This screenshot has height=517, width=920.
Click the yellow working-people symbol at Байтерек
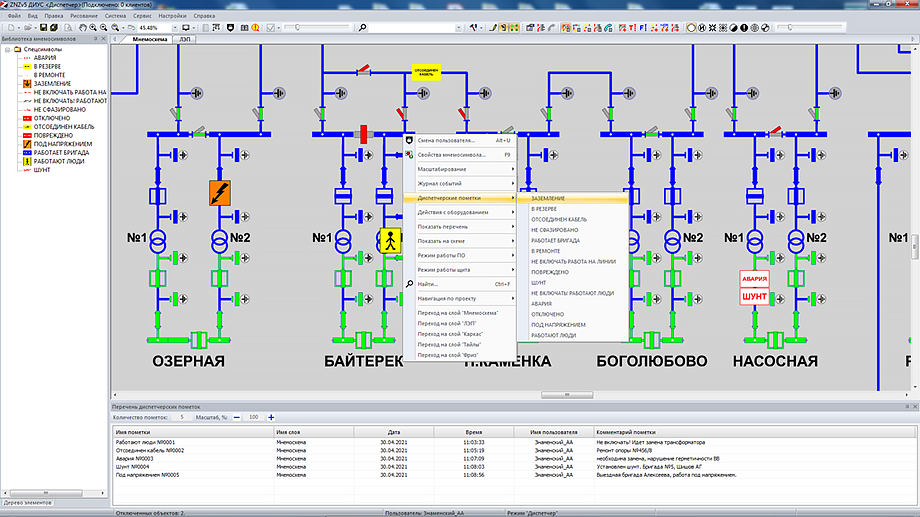(x=388, y=240)
